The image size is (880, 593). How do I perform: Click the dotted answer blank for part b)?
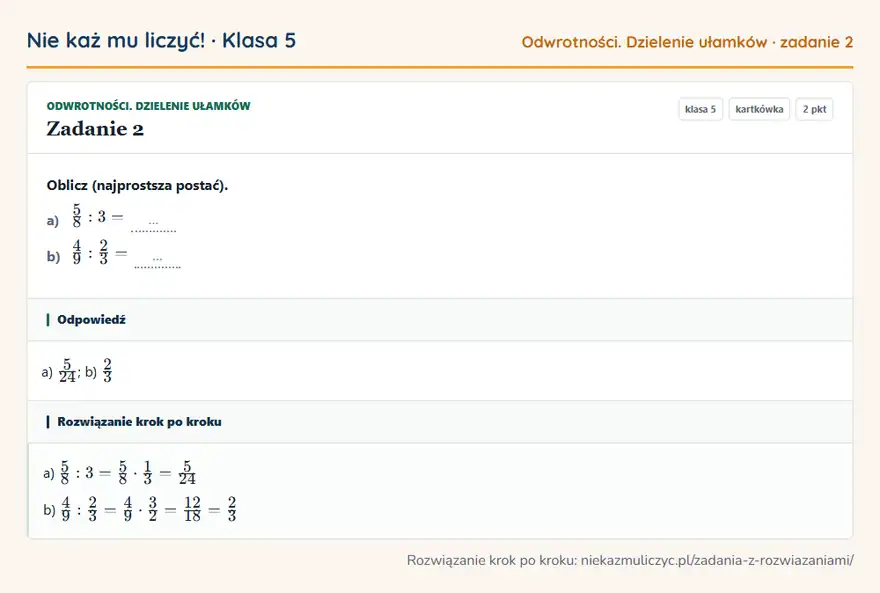[x=157, y=260]
